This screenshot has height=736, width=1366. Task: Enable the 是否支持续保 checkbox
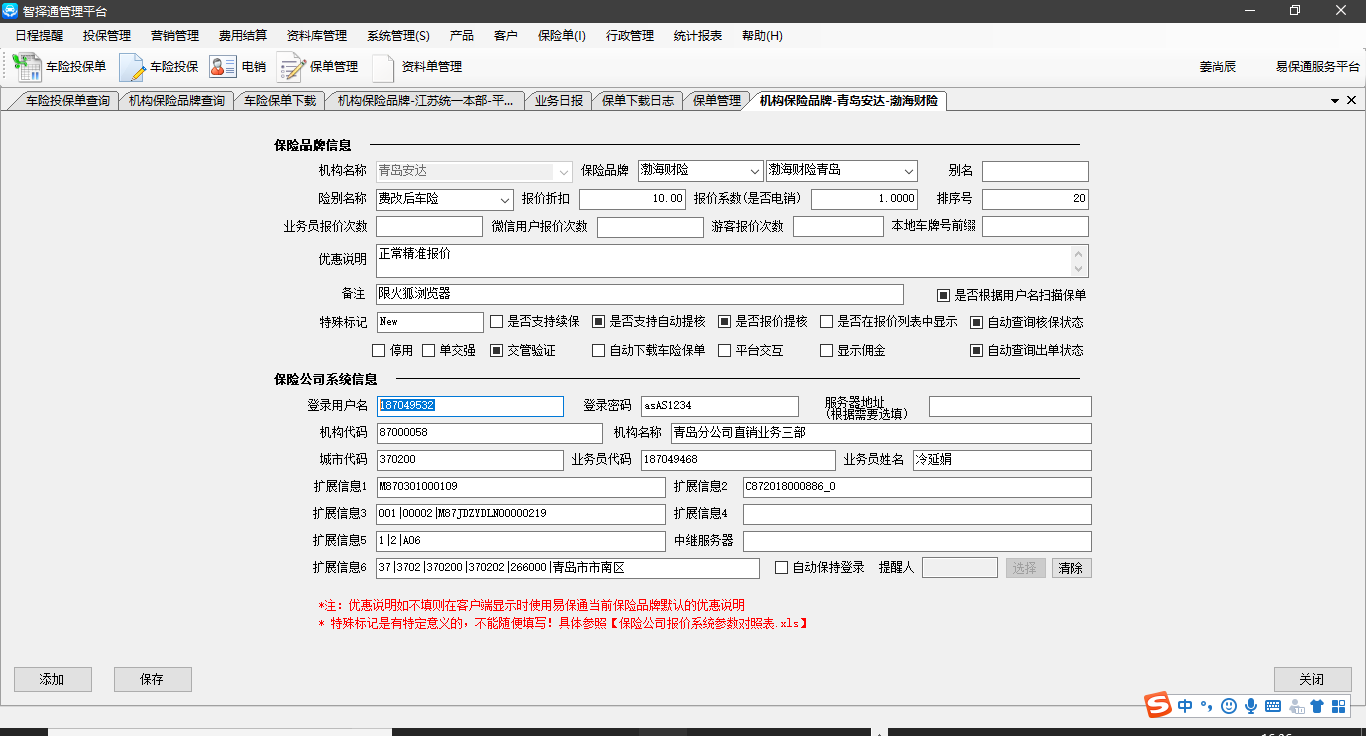[497, 322]
